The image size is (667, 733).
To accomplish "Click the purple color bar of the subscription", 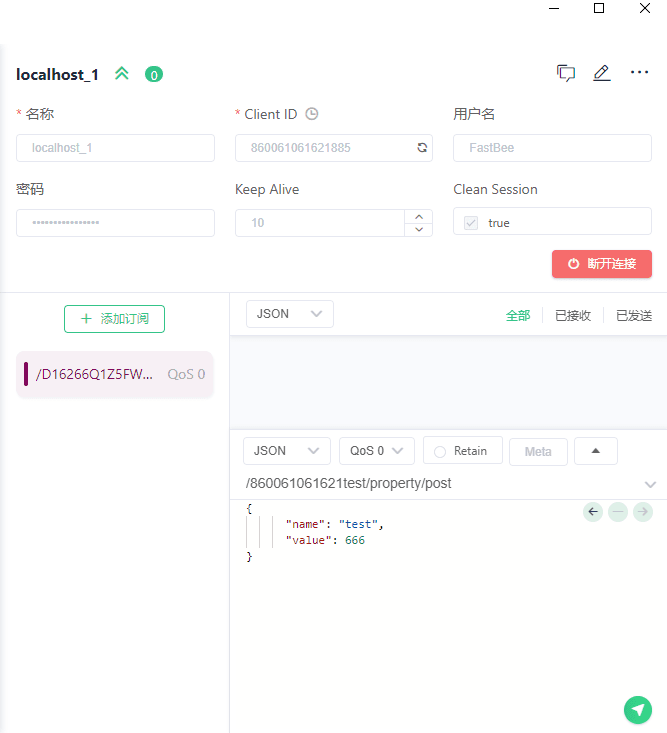I will click(x=26, y=374).
